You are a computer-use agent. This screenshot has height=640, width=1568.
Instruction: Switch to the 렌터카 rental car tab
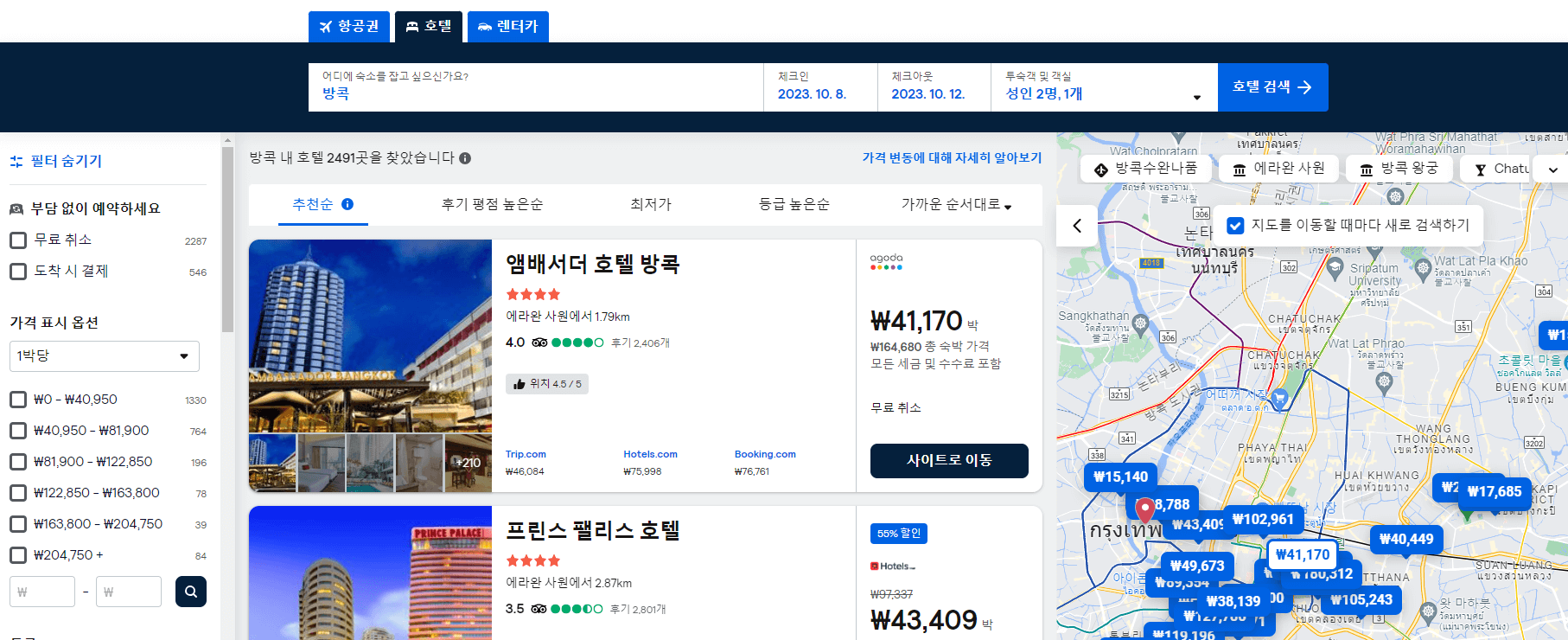pyautogui.click(x=508, y=27)
